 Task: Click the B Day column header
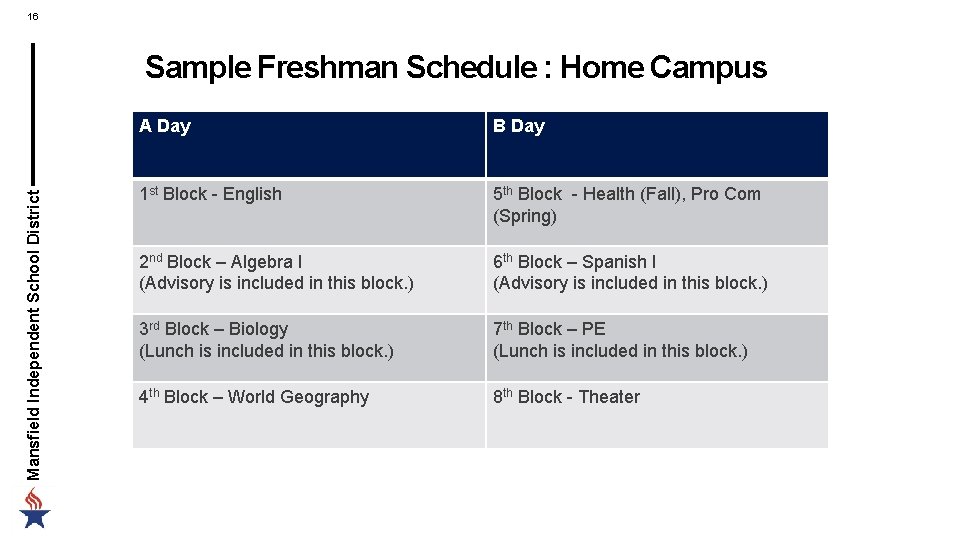(519, 126)
